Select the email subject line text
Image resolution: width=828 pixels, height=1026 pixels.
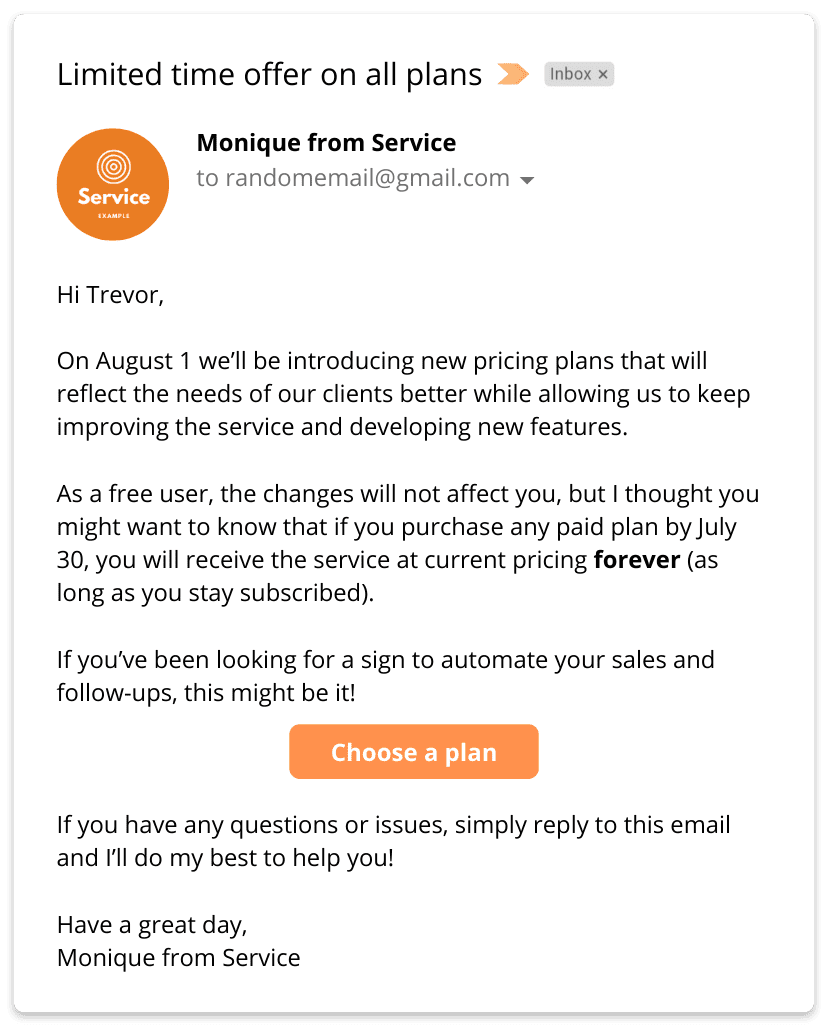coord(269,75)
